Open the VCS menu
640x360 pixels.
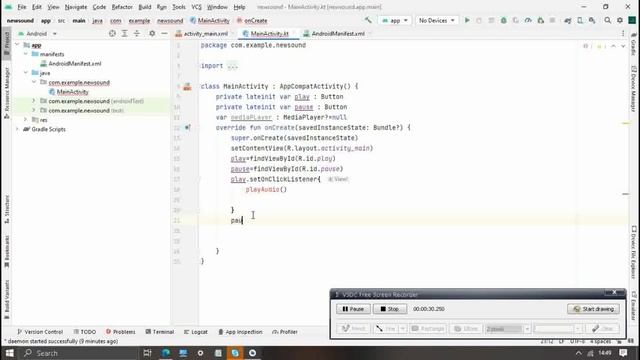click(x=196, y=7)
